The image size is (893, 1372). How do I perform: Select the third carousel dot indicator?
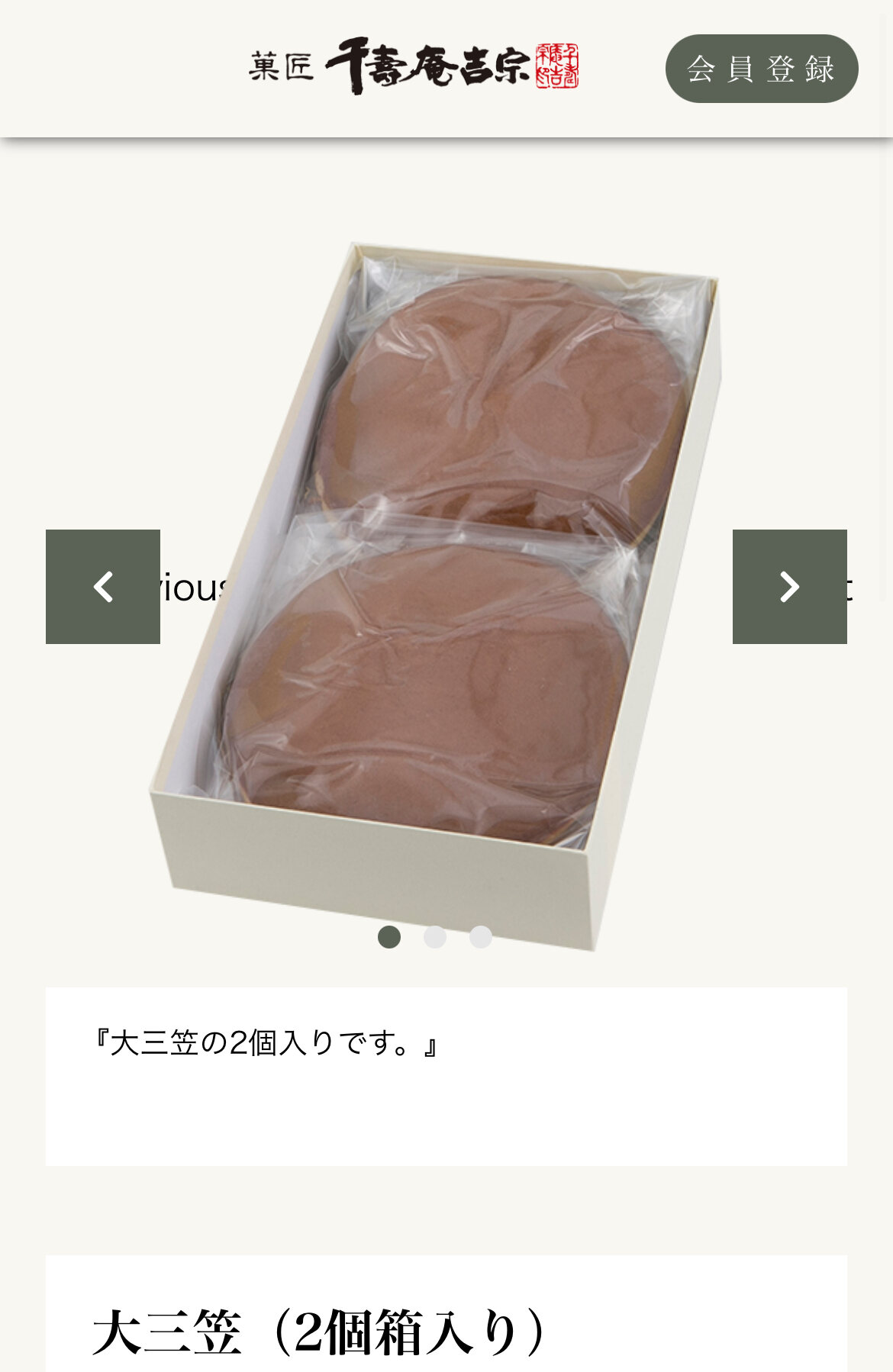481,937
